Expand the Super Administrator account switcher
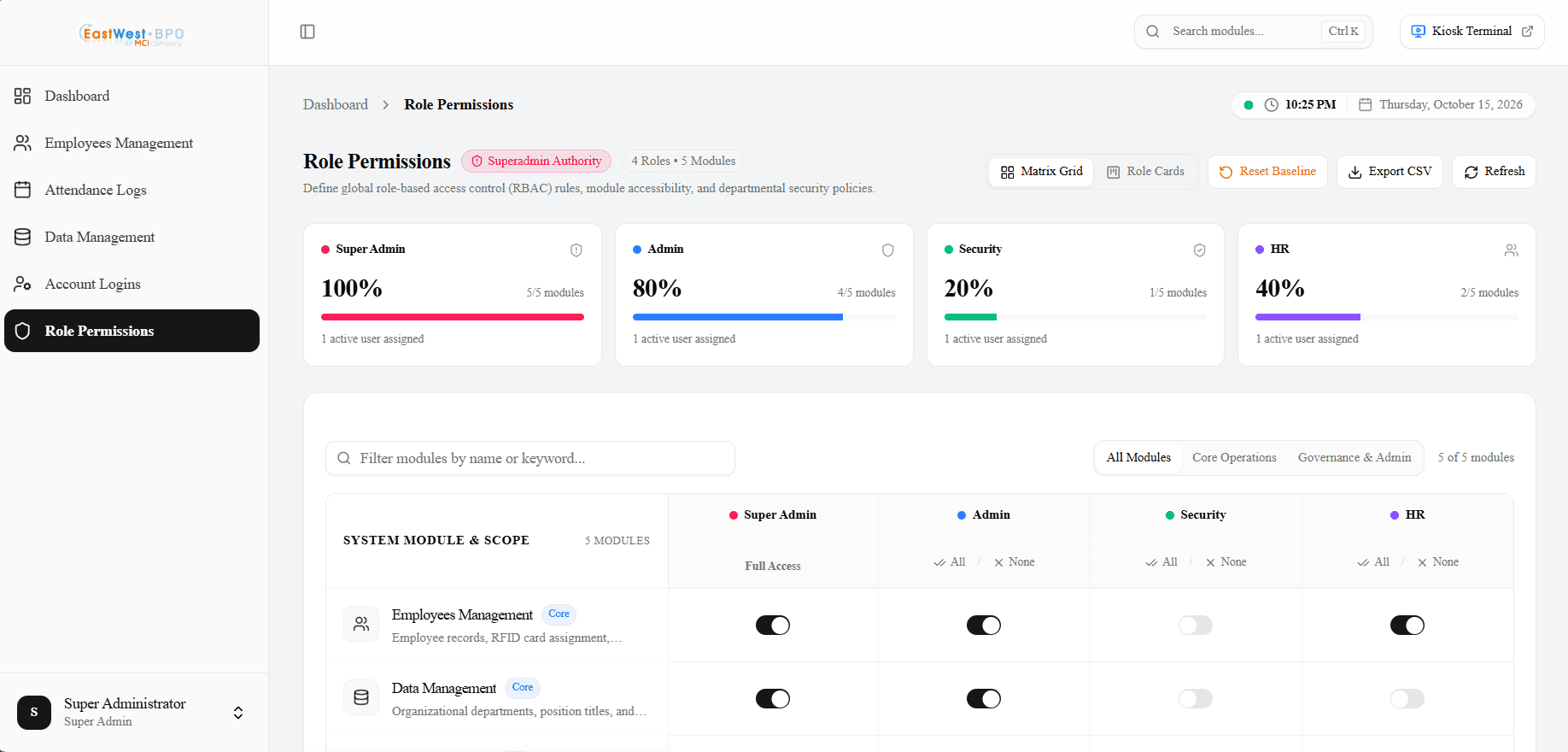 (x=238, y=713)
